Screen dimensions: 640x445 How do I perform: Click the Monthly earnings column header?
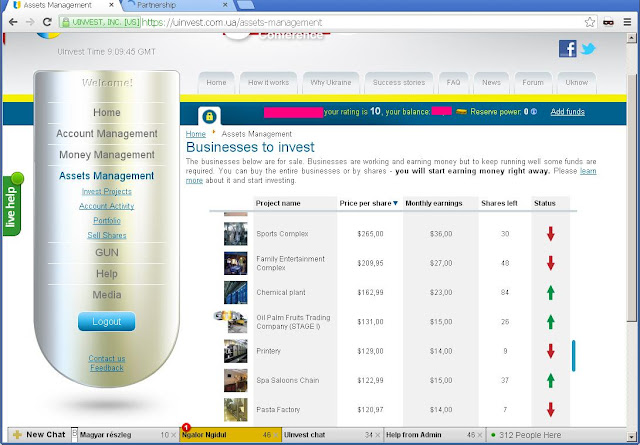[x=434, y=203]
